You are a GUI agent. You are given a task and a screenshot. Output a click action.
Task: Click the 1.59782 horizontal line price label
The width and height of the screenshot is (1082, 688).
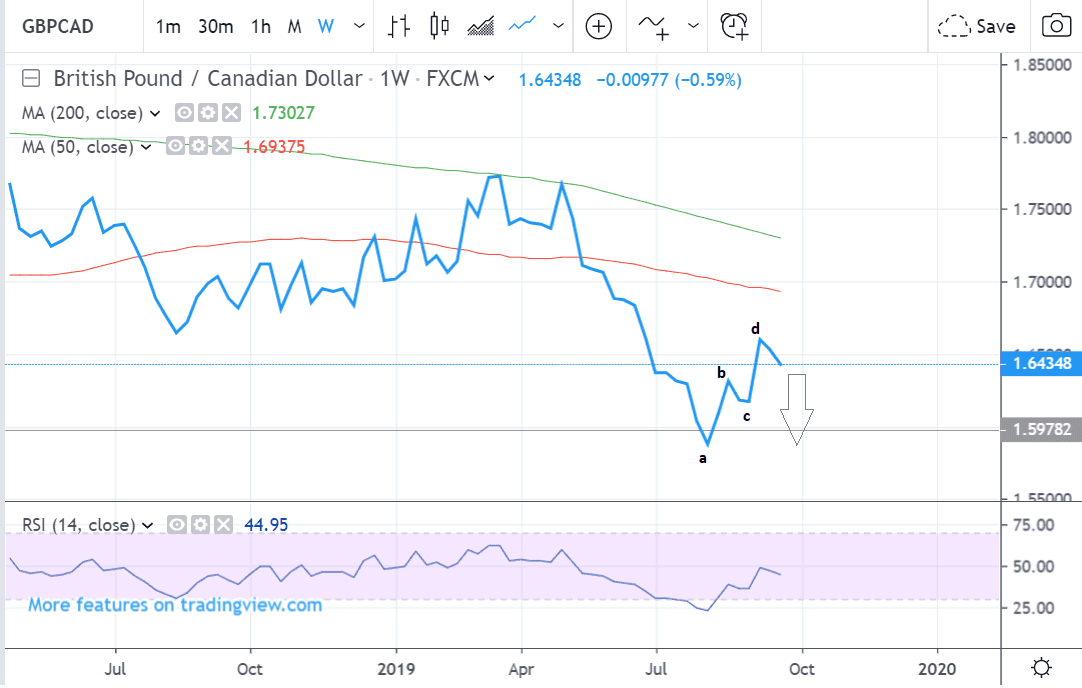pyautogui.click(x=1041, y=430)
